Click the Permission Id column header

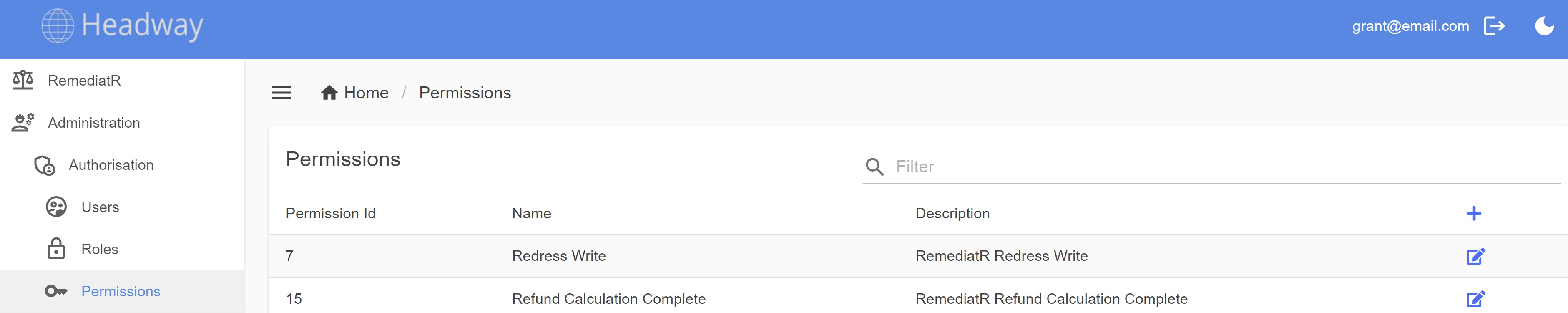331,213
